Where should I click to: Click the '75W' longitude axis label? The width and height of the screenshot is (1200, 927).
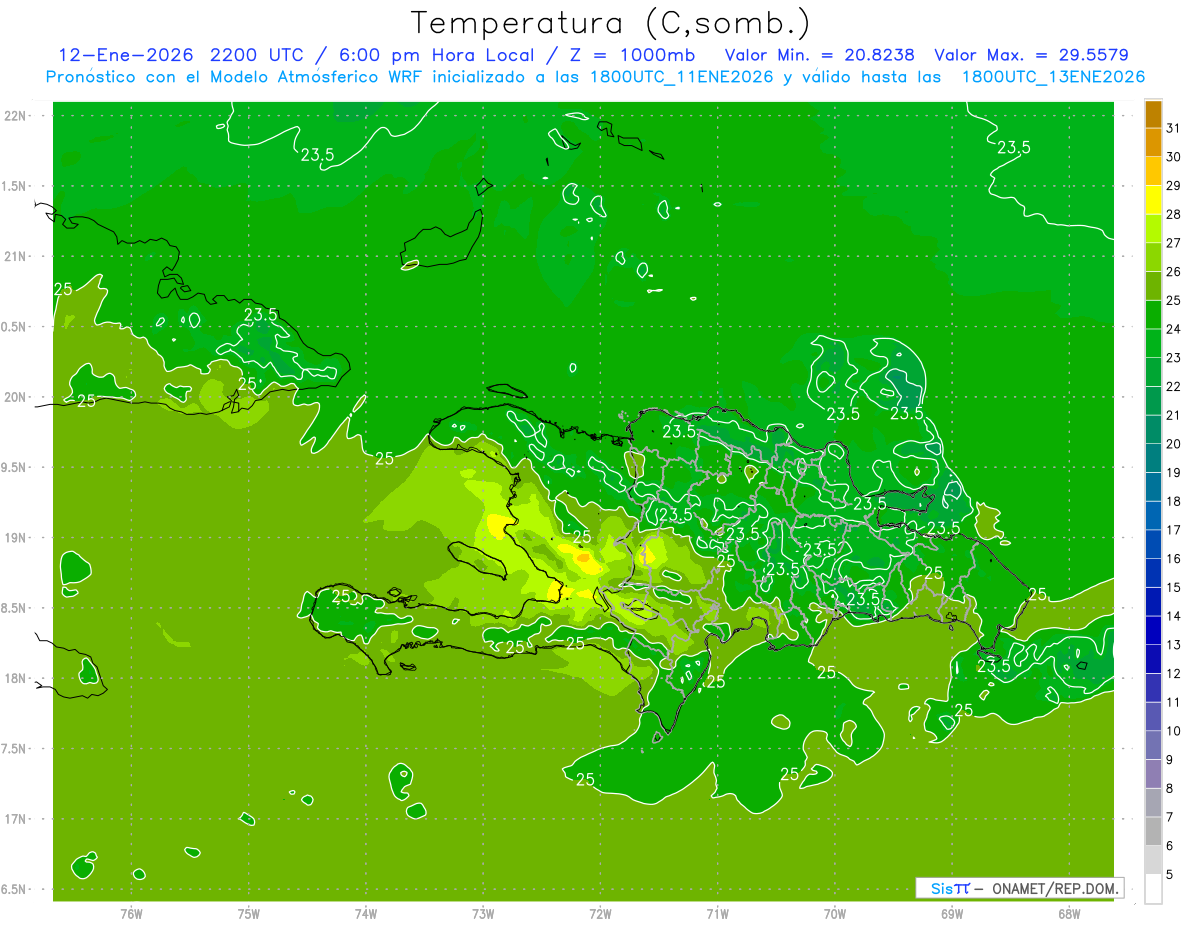(249, 914)
